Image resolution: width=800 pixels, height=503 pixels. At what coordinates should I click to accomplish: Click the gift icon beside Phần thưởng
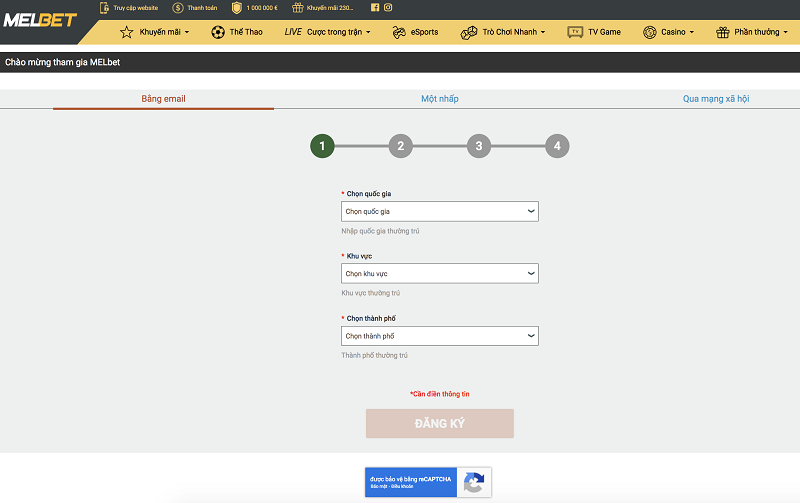click(722, 32)
